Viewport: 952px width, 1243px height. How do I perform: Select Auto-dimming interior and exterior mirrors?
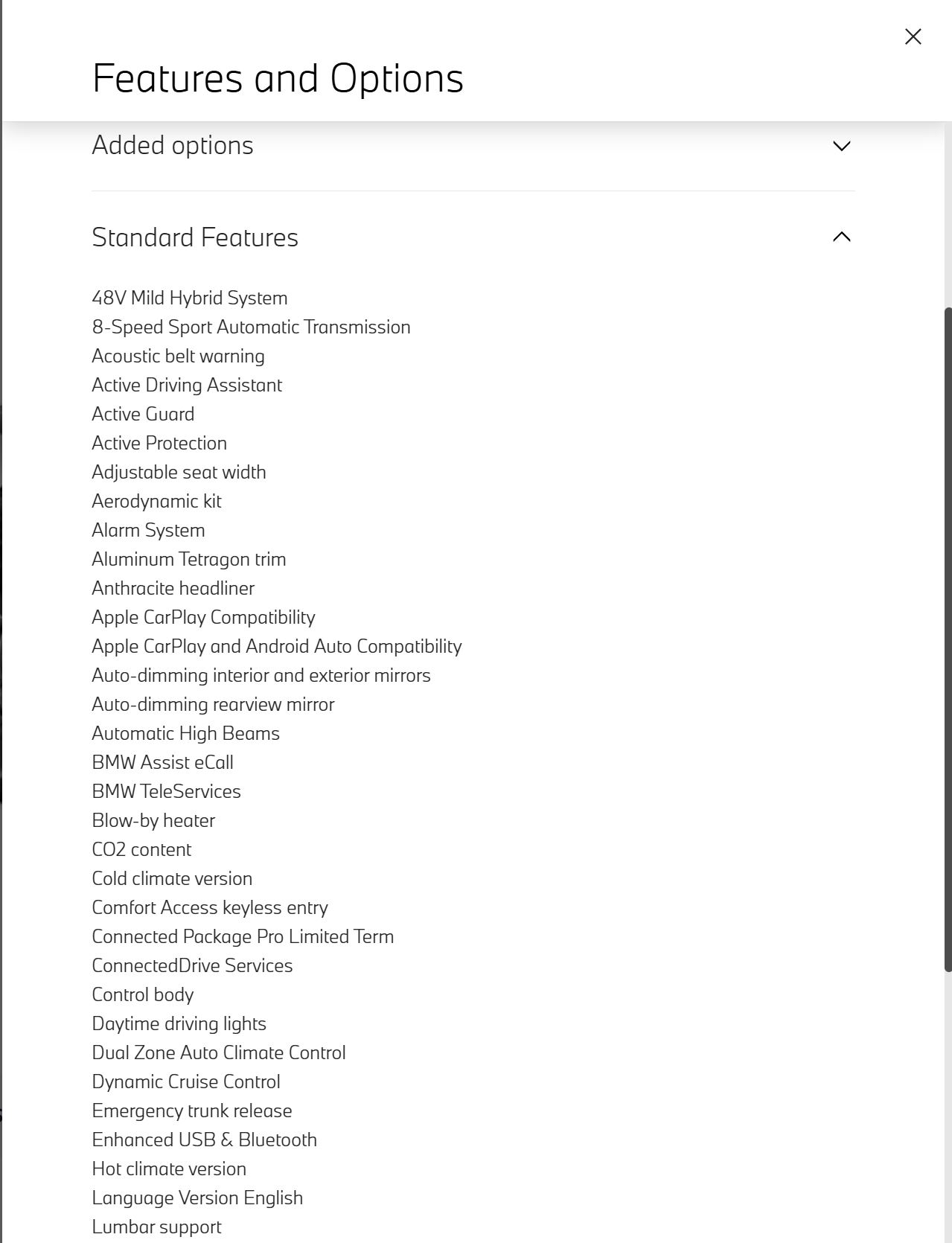[x=261, y=675]
